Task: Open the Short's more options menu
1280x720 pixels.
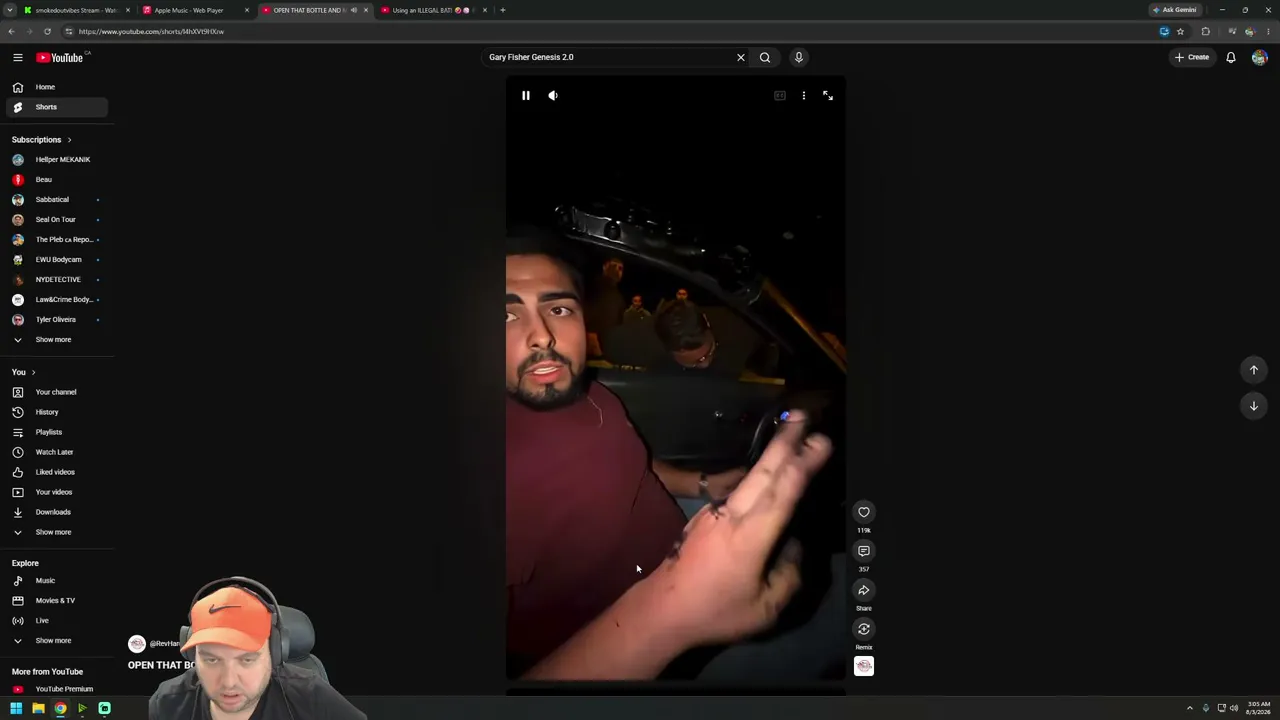Action: [804, 95]
